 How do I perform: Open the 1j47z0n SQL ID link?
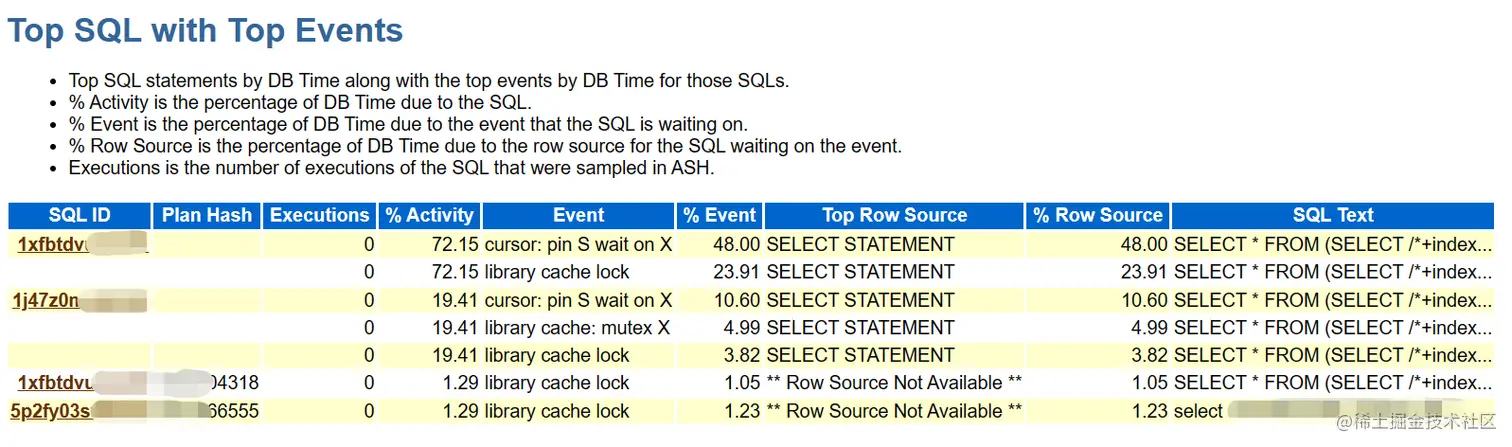pyautogui.click(x=46, y=300)
